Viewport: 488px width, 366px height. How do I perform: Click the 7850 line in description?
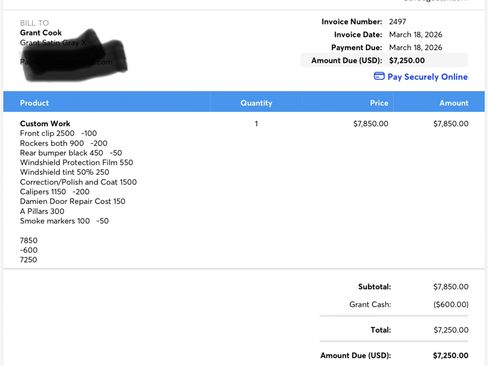28,241
